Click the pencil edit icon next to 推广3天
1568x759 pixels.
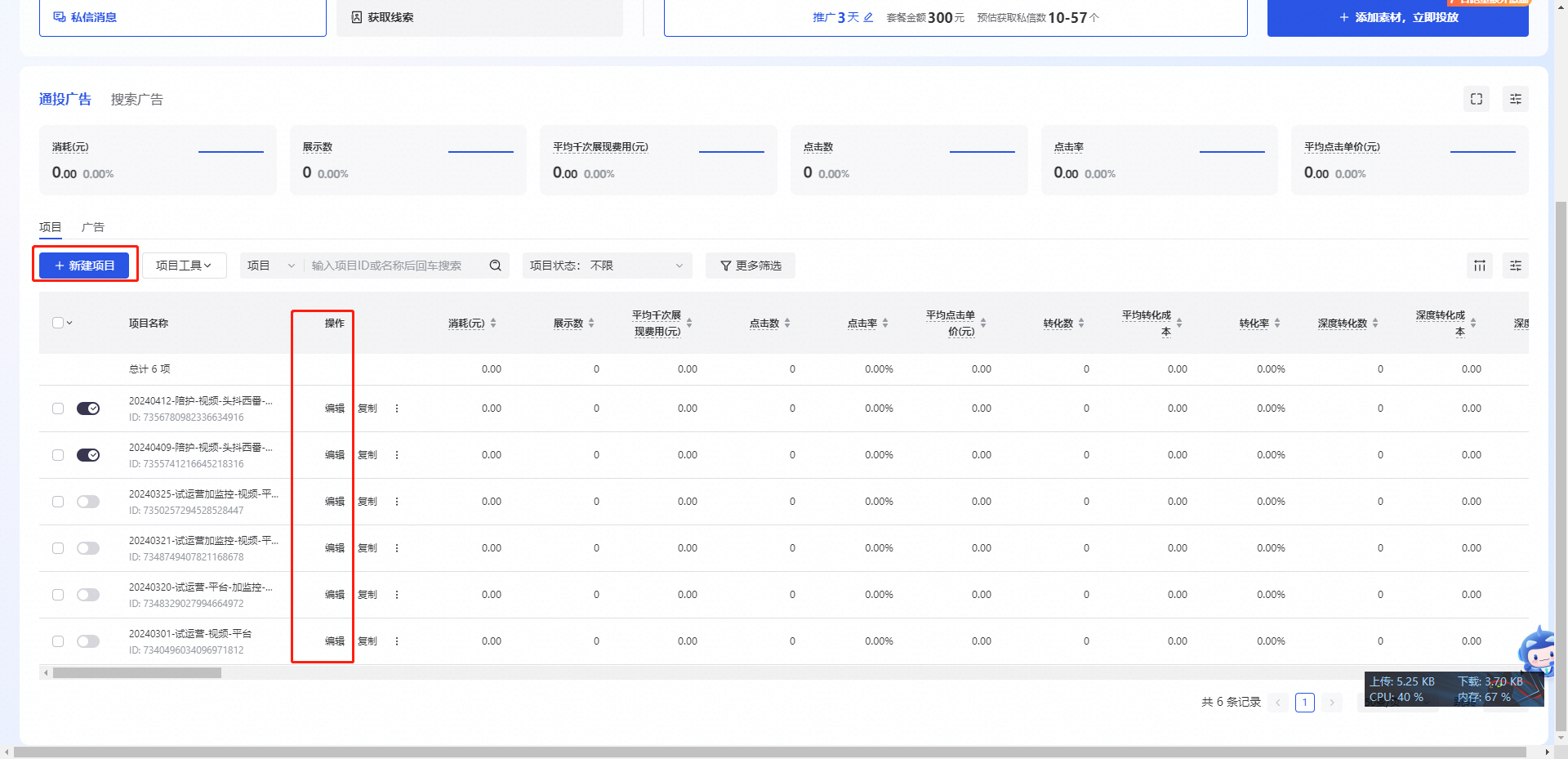point(868,17)
